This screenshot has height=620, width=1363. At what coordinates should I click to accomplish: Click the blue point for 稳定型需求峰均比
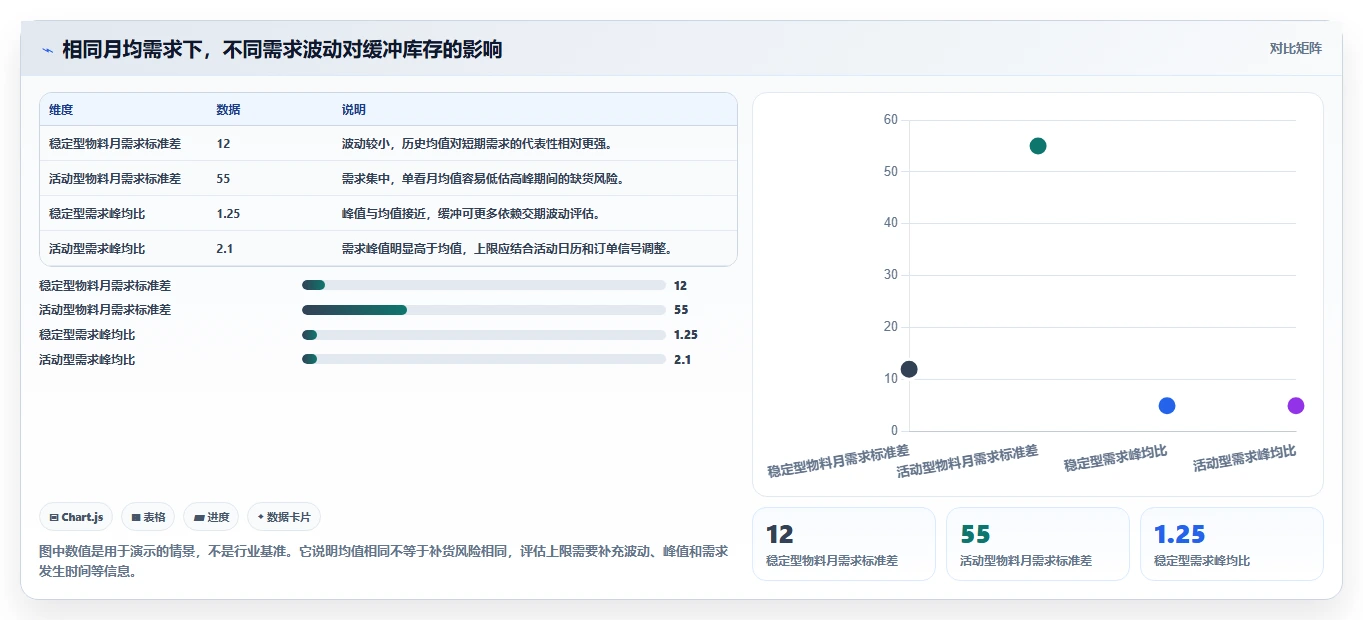pos(1167,405)
